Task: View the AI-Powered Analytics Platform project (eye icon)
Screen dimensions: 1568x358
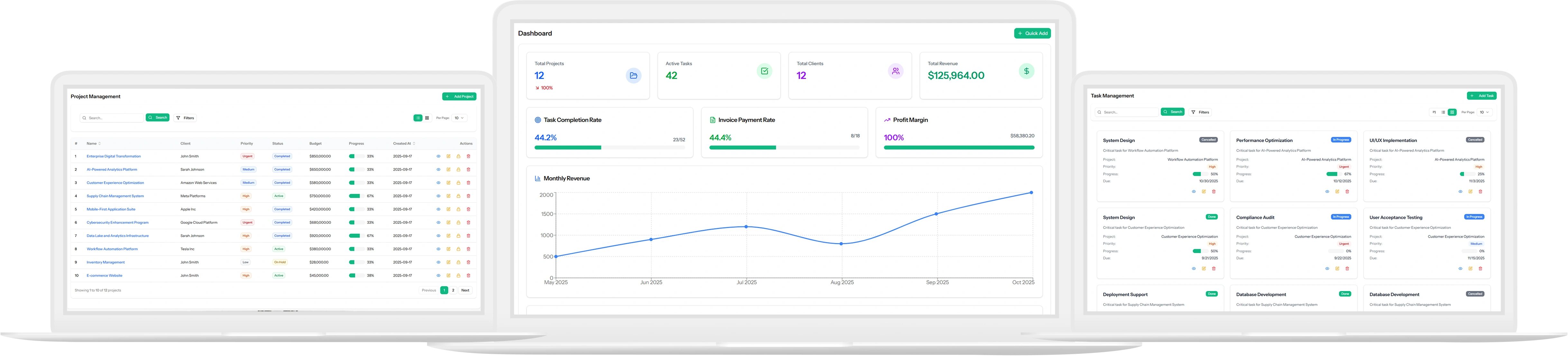Action: (x=438, y=170)
